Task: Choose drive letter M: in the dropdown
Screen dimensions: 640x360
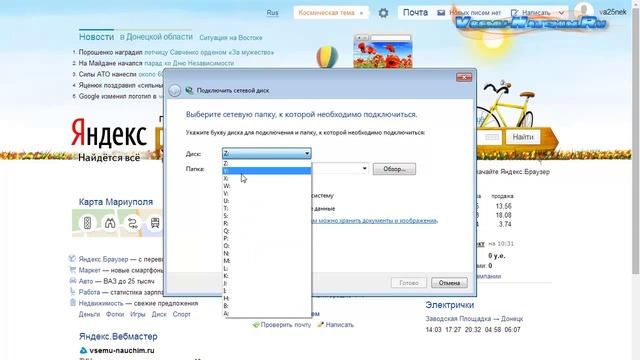Action: point(267,261)
